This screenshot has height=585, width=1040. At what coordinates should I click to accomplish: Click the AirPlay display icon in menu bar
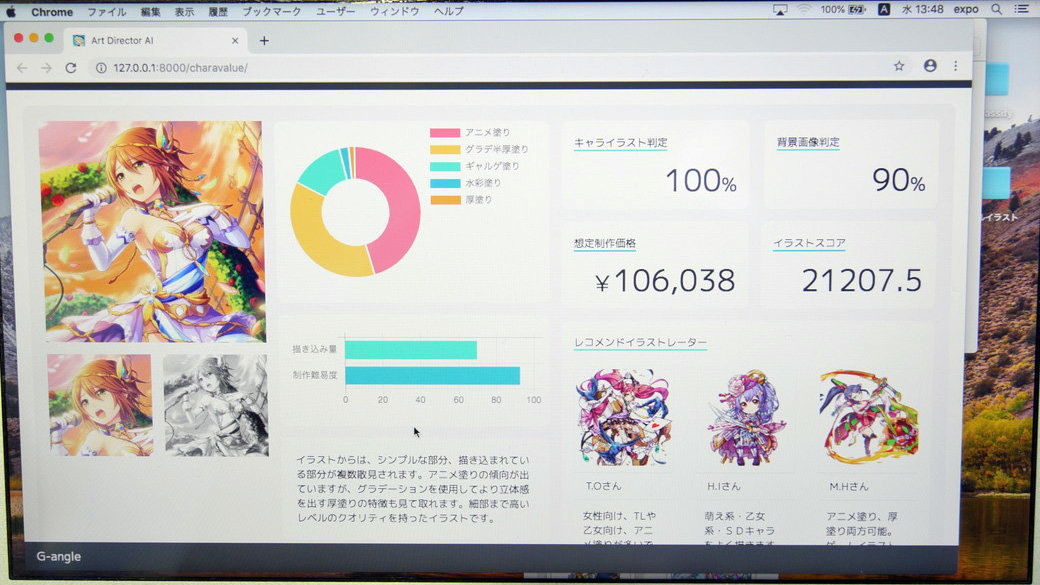pyautogui.click(x=780, y=10)
